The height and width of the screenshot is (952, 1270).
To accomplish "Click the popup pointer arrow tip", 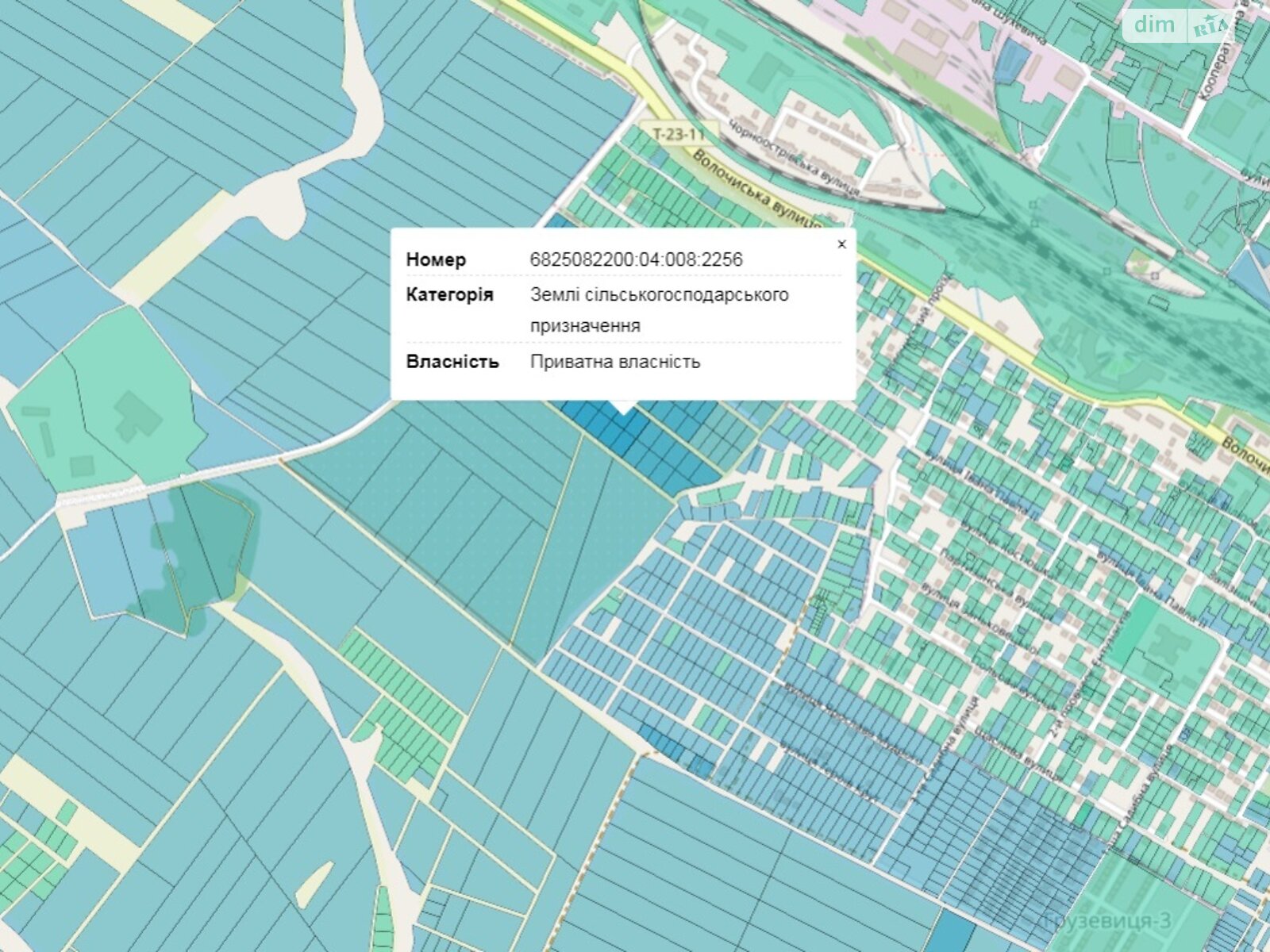I will tap(624, 410).
